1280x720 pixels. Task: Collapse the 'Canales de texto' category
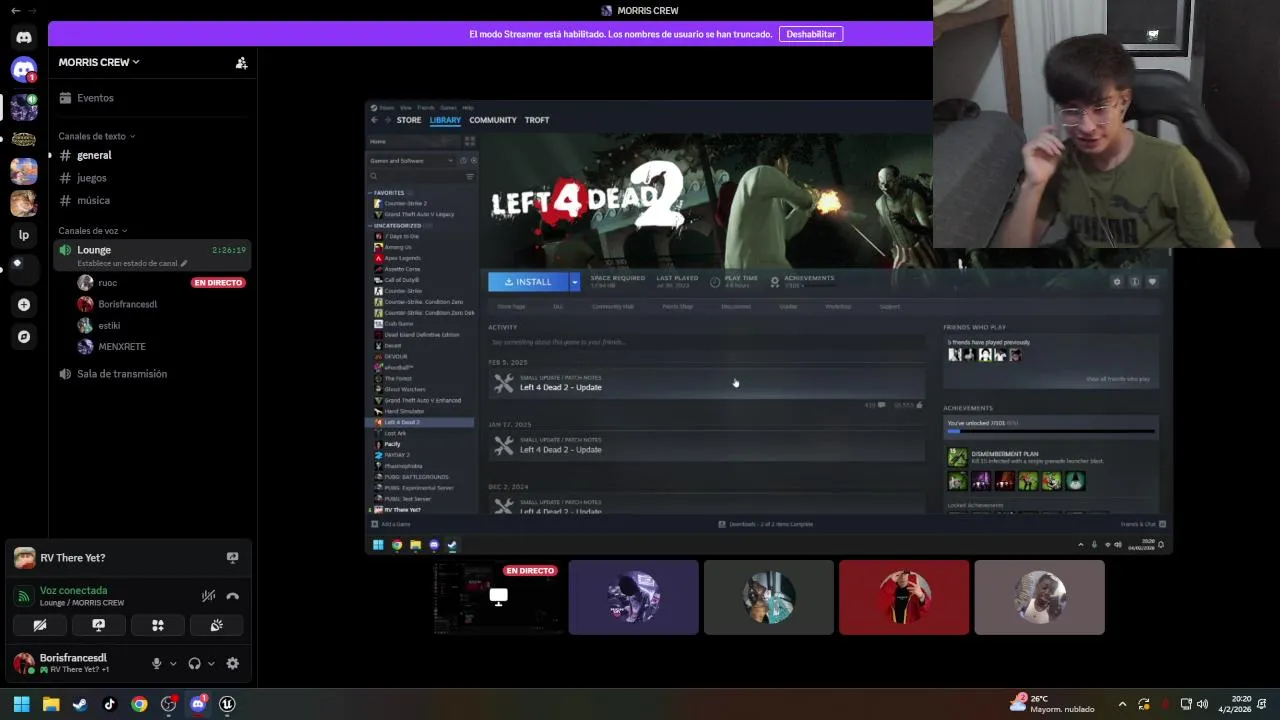coord(96,136)
